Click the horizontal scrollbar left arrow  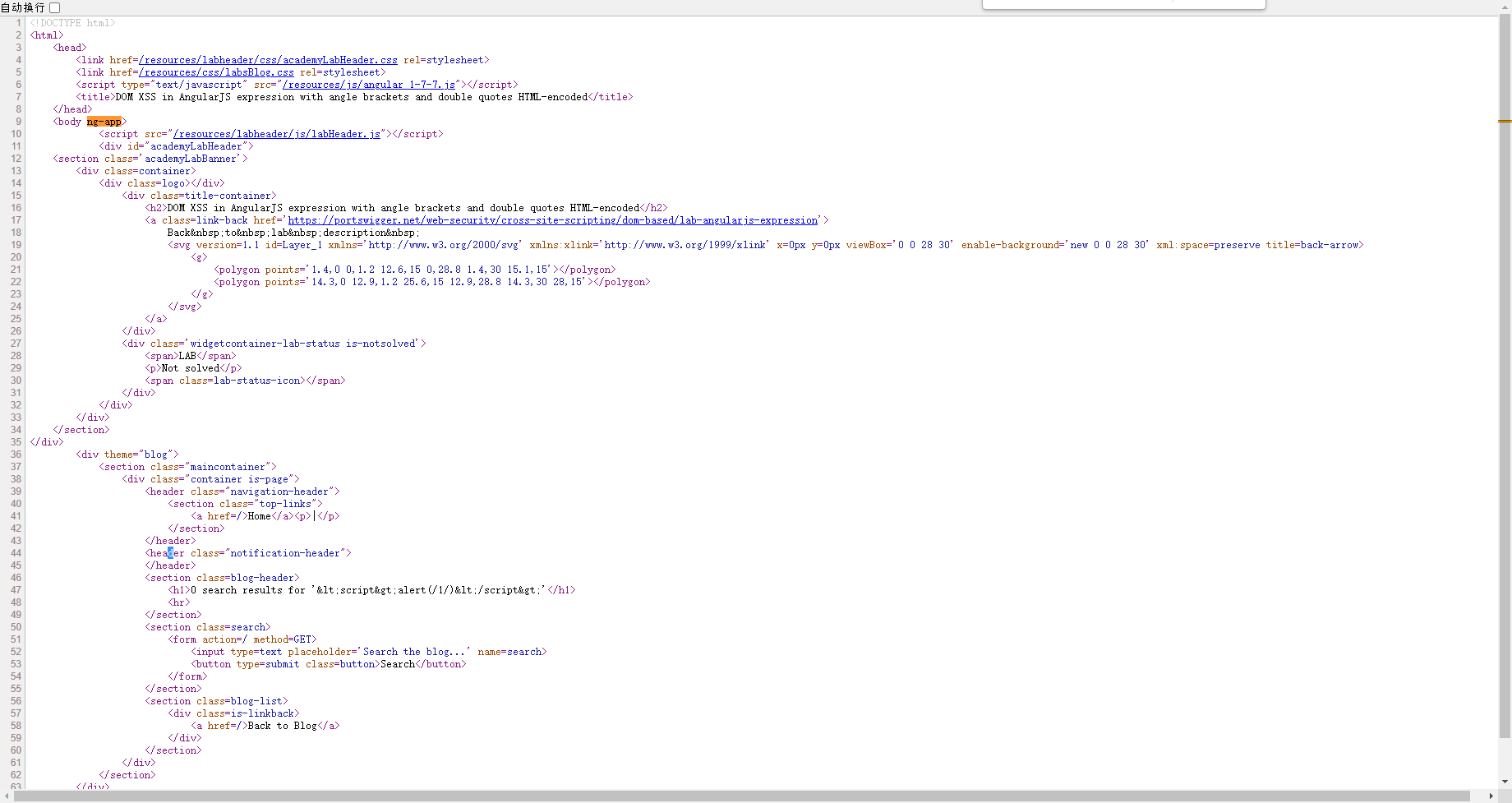pos(6,796)
